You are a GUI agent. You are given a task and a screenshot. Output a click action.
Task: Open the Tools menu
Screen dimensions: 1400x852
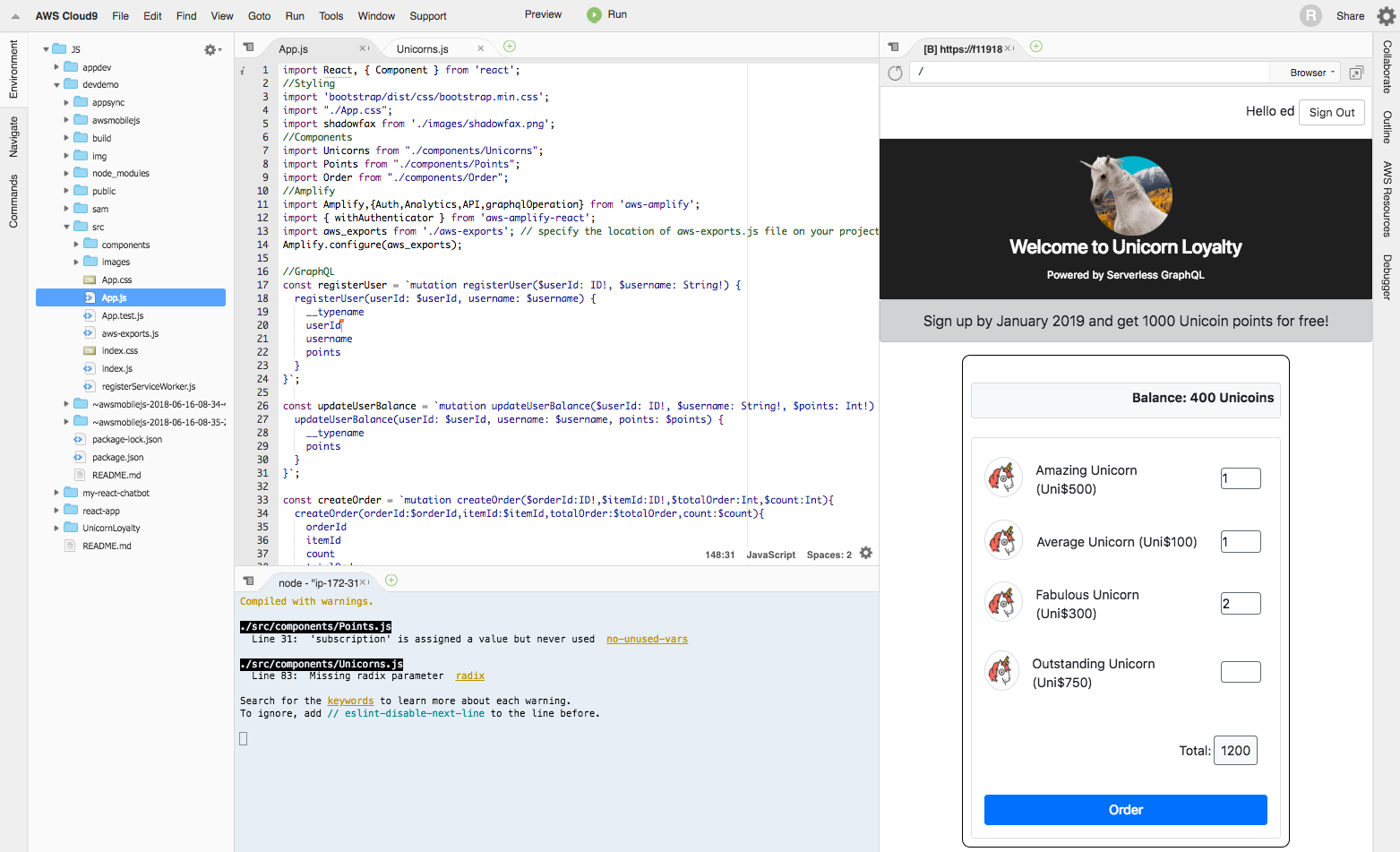click(331, 16)
